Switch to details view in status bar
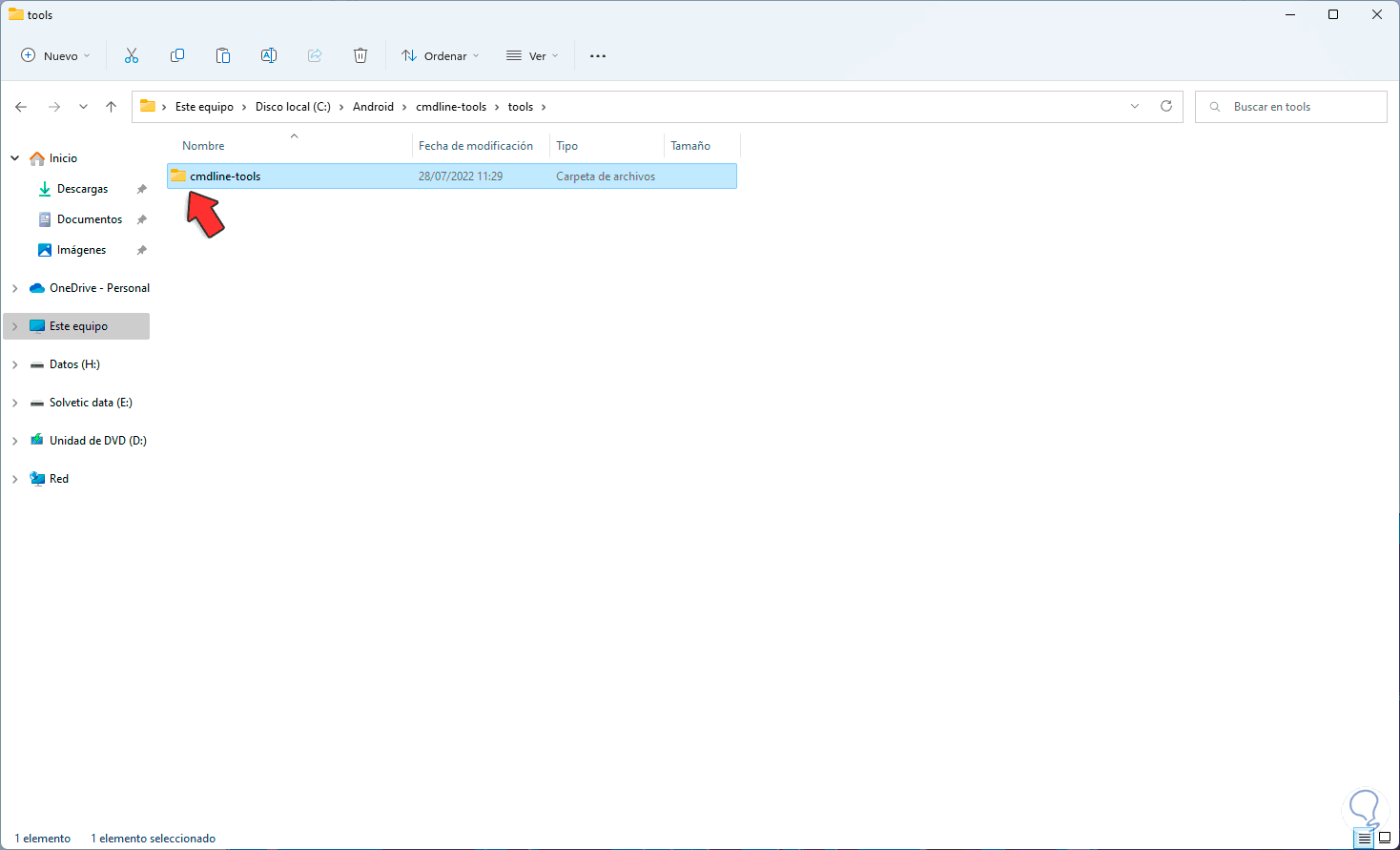The image size is (1400, 850). [1365, 839]
